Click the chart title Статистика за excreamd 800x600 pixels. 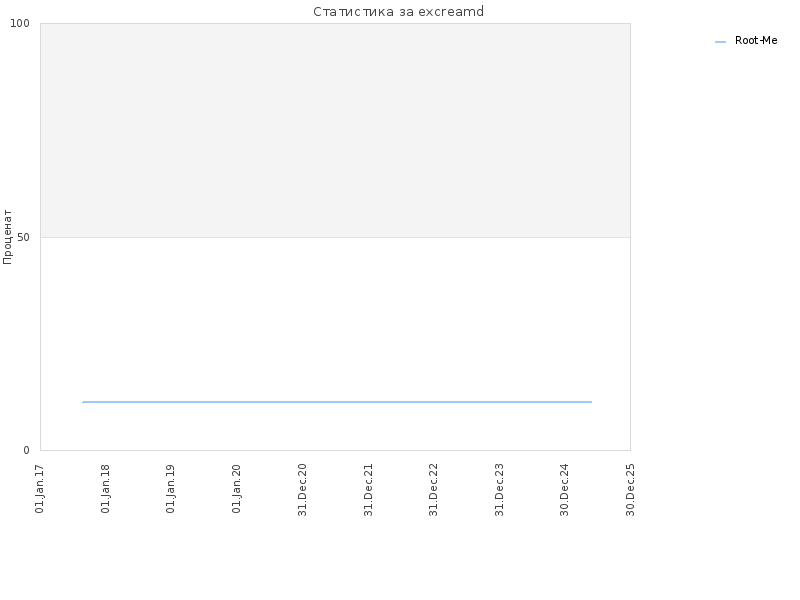[x=398, y=11]
